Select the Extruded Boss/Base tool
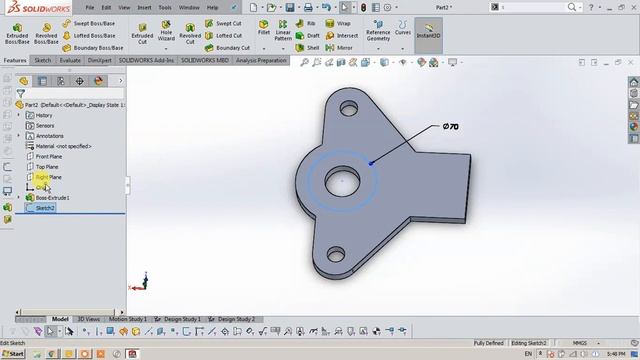 (x=17, y=33)
